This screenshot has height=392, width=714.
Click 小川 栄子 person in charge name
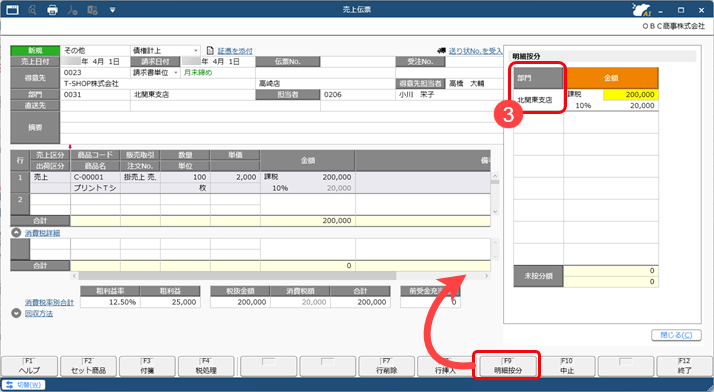pyautogui.click(x=416, y=95)
